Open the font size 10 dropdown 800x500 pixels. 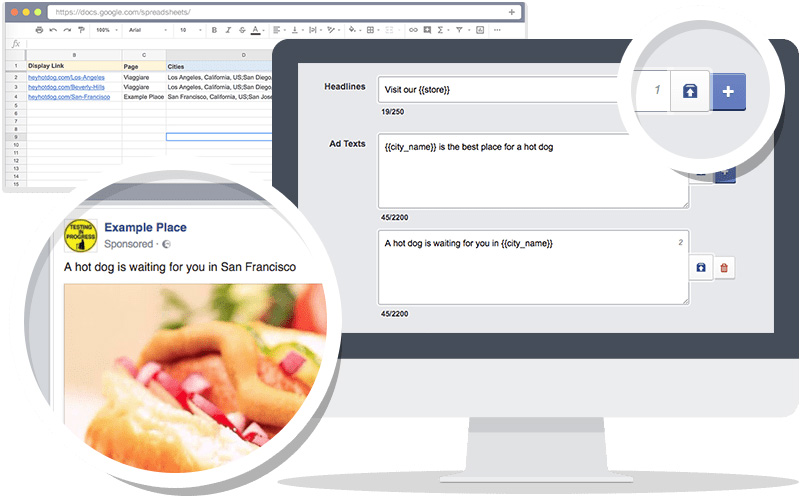click(x=190, y=30)
